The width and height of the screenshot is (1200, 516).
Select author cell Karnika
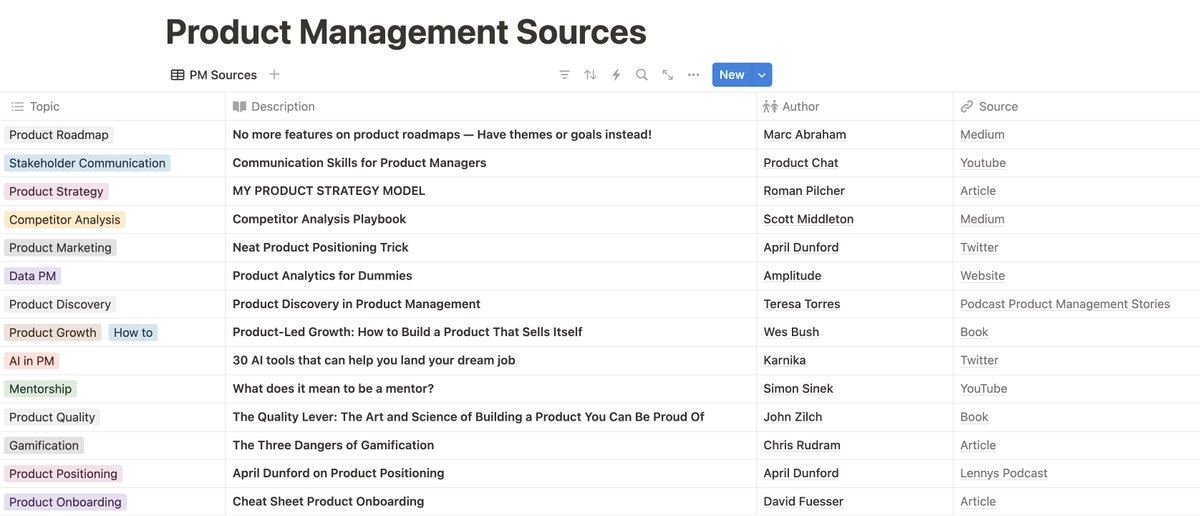point(784,361)
